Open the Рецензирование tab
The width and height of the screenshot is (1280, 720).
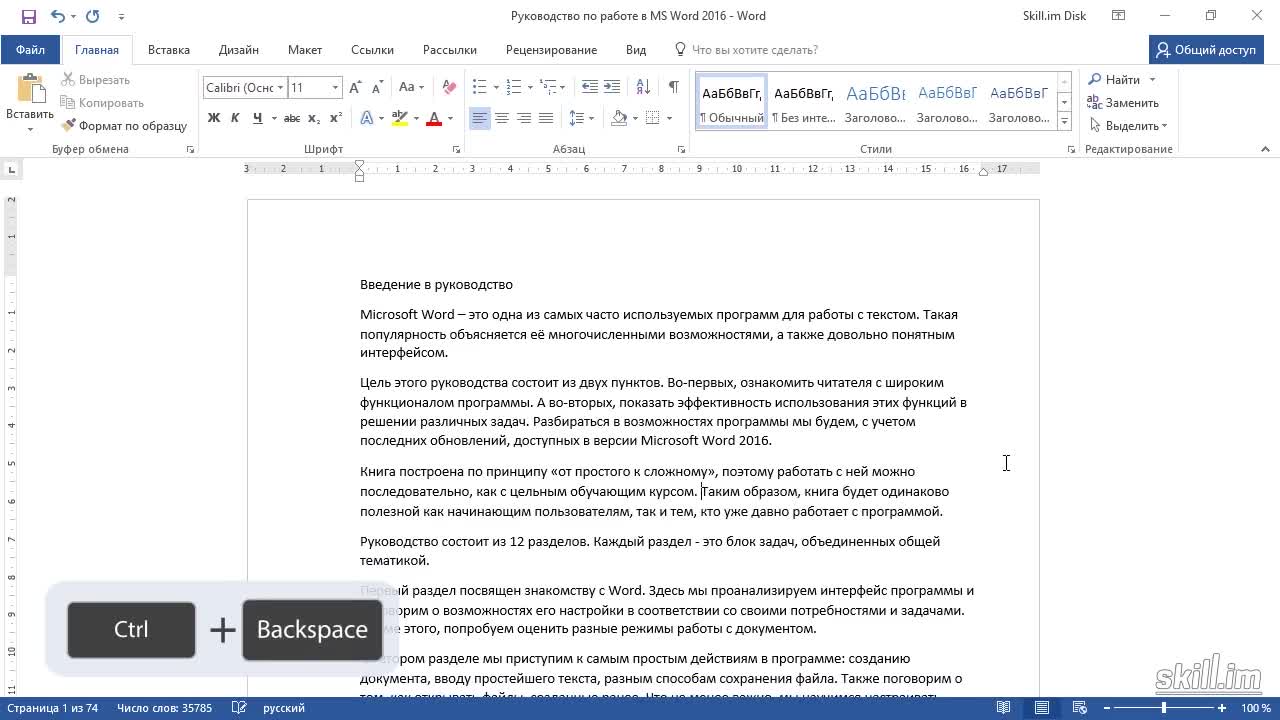551,50
